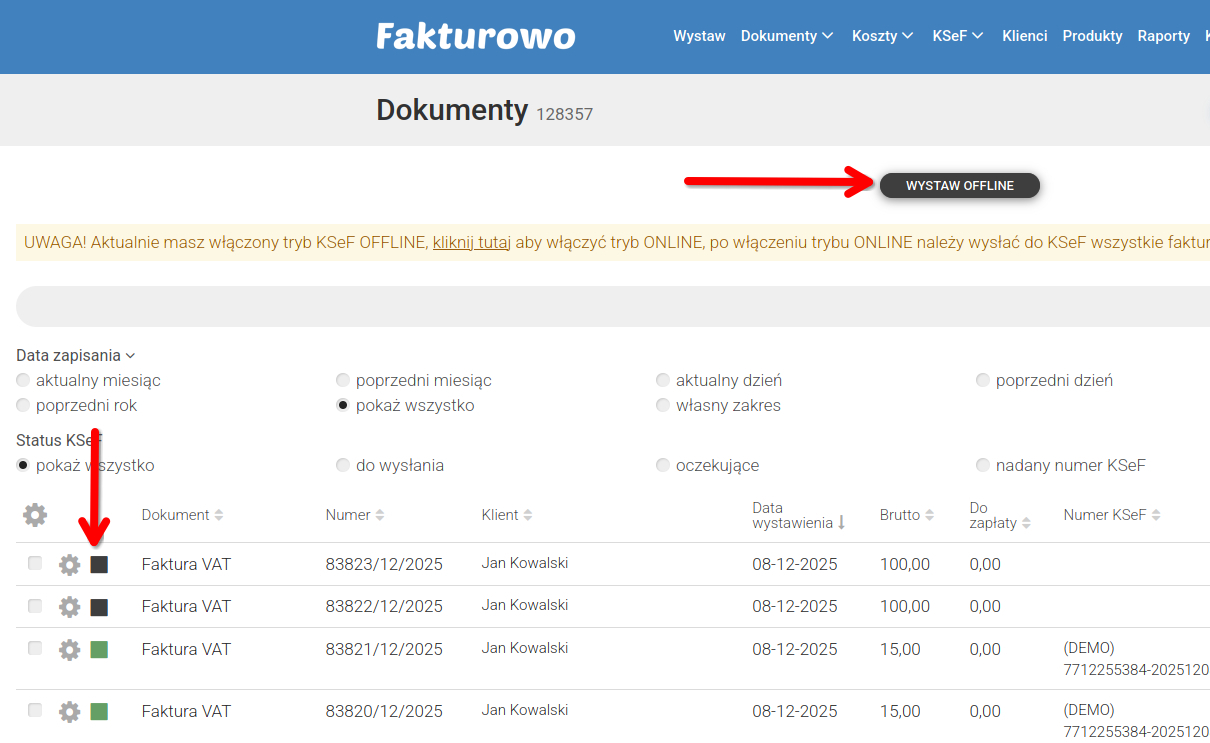Open gear settings for invoice 83821/12/2025
The width and height of the screenshot is (1210, 743).
69,650
